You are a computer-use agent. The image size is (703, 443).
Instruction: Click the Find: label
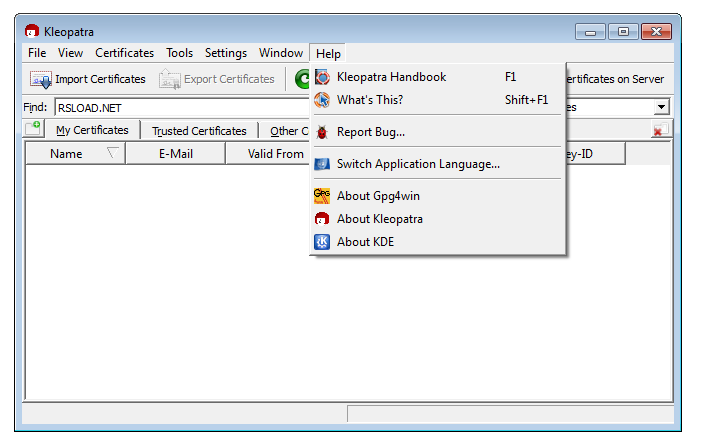click(35, 108)
